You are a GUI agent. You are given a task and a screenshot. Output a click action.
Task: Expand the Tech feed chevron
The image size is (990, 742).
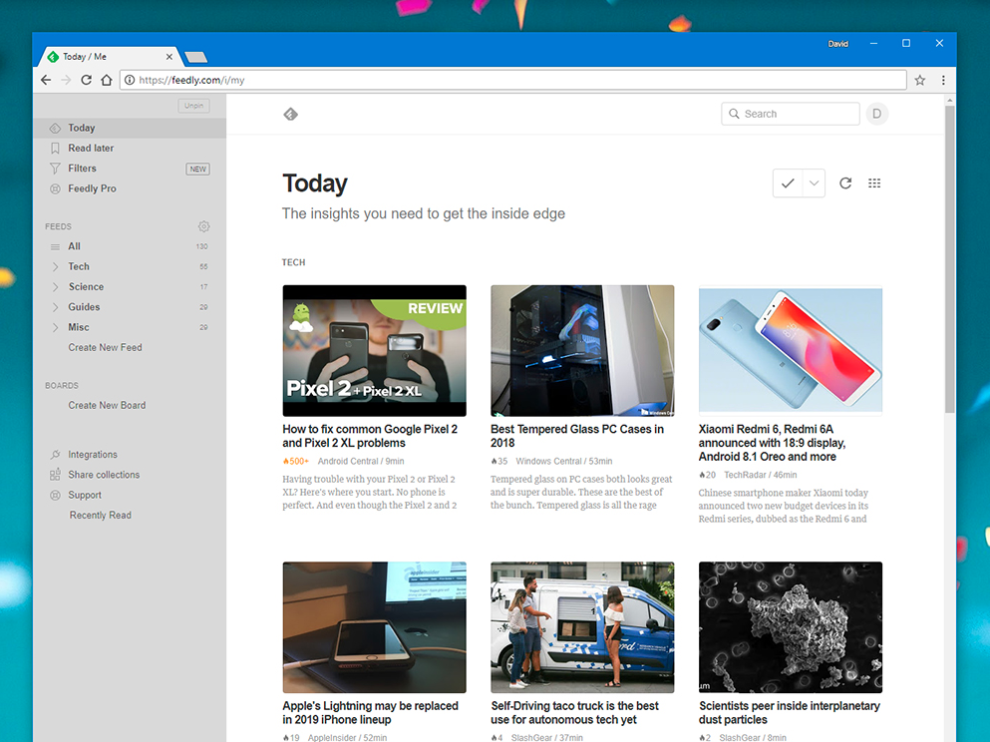click(55, 266)
